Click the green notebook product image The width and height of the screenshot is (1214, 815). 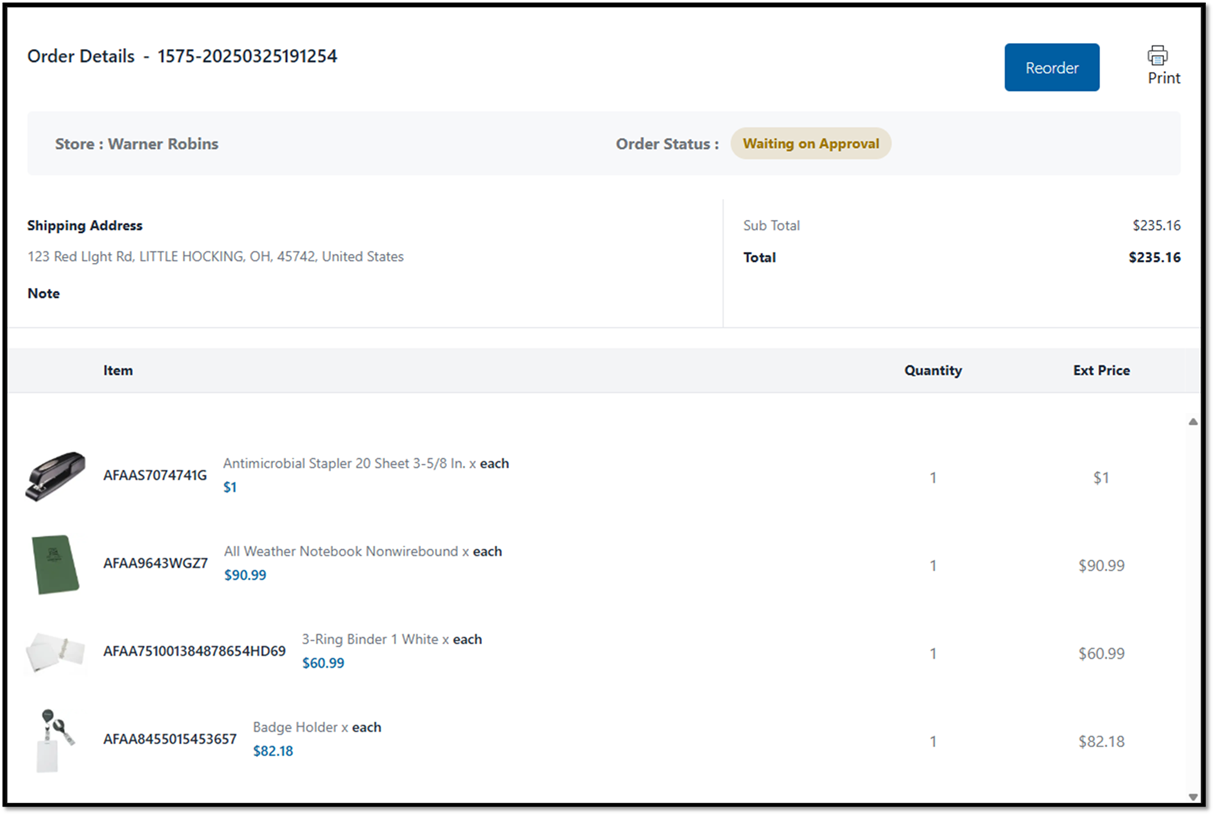pos(55,564)
